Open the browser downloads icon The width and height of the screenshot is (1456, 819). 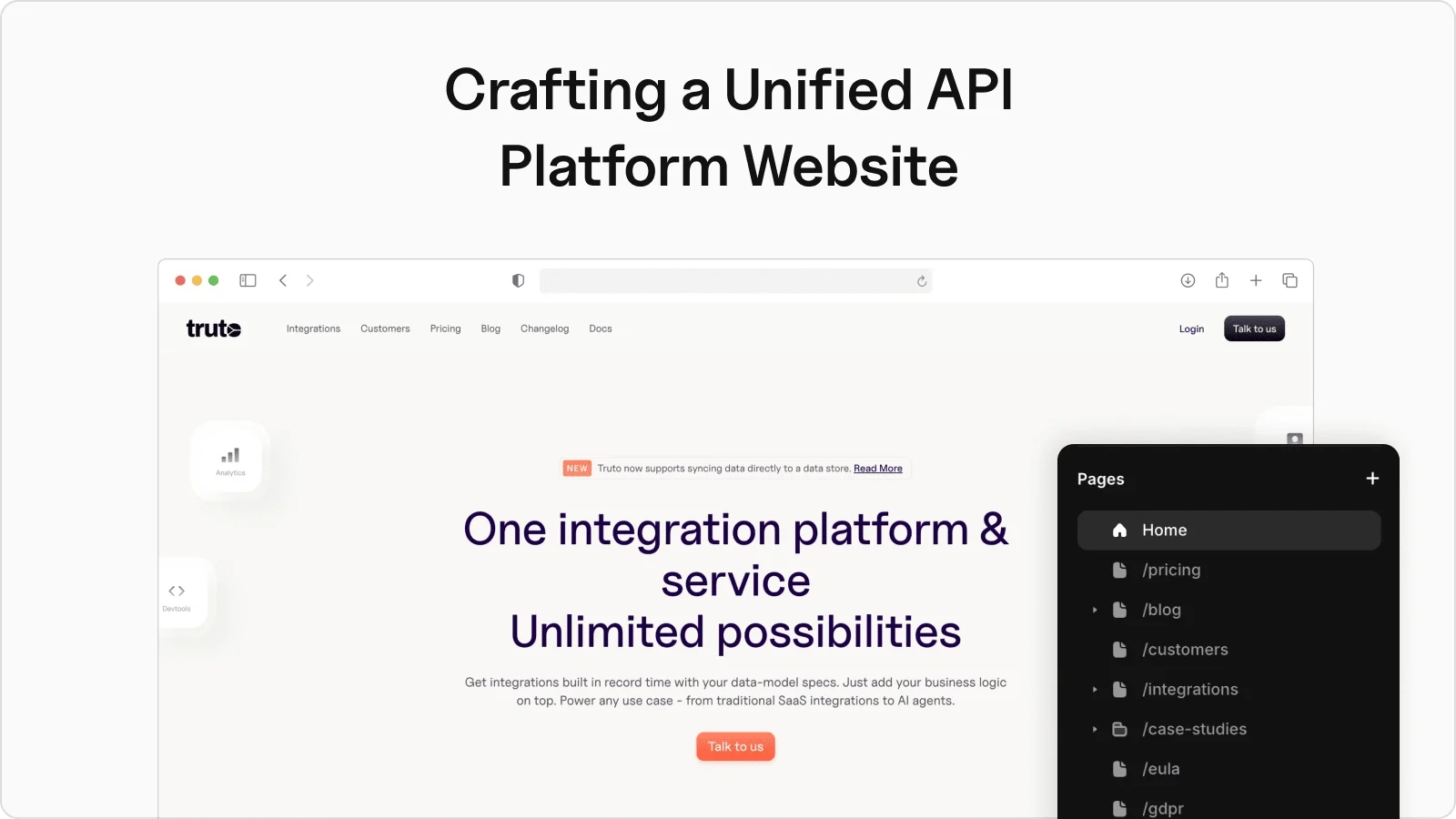(1188, 280)
